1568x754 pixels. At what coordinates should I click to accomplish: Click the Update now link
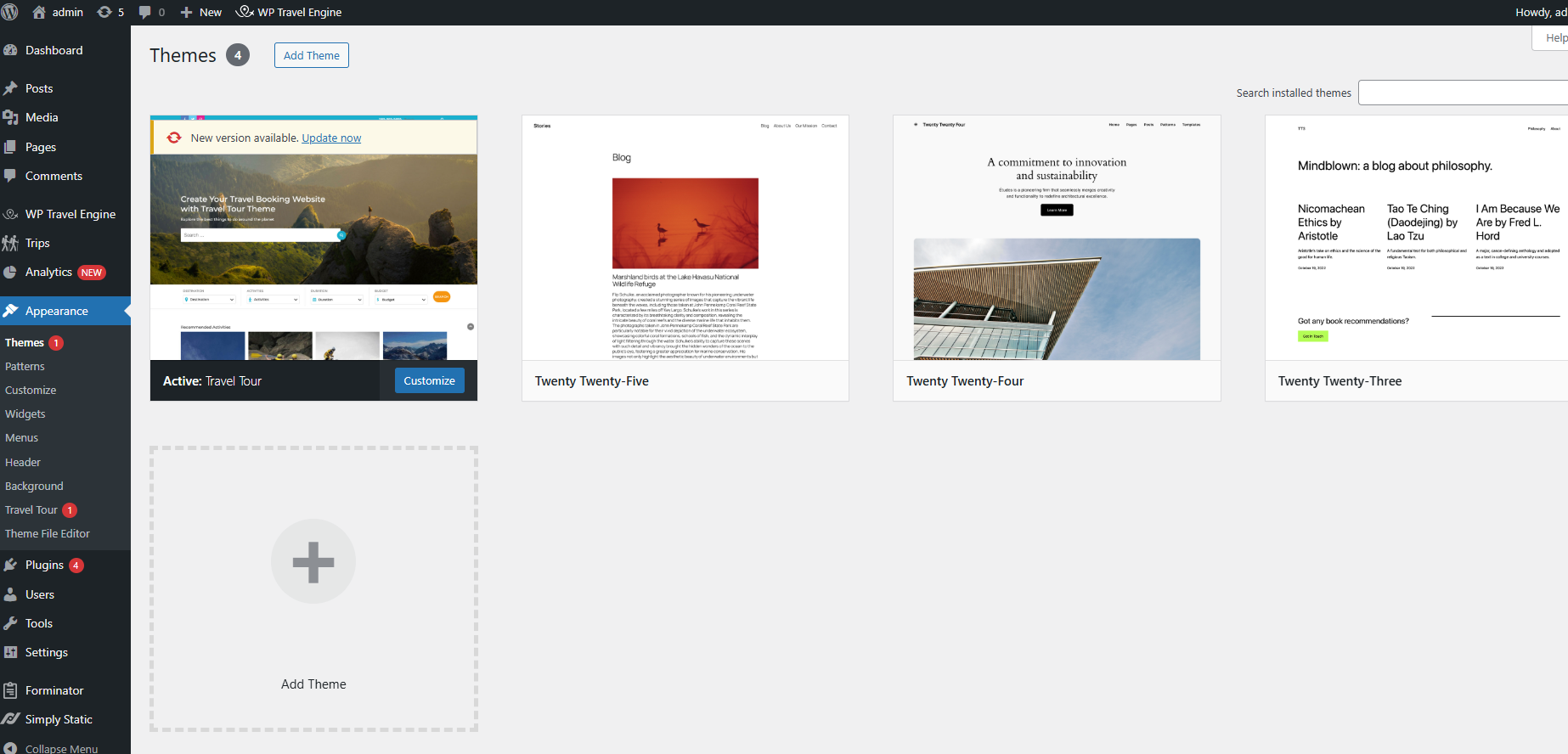[x=331, y=138]
